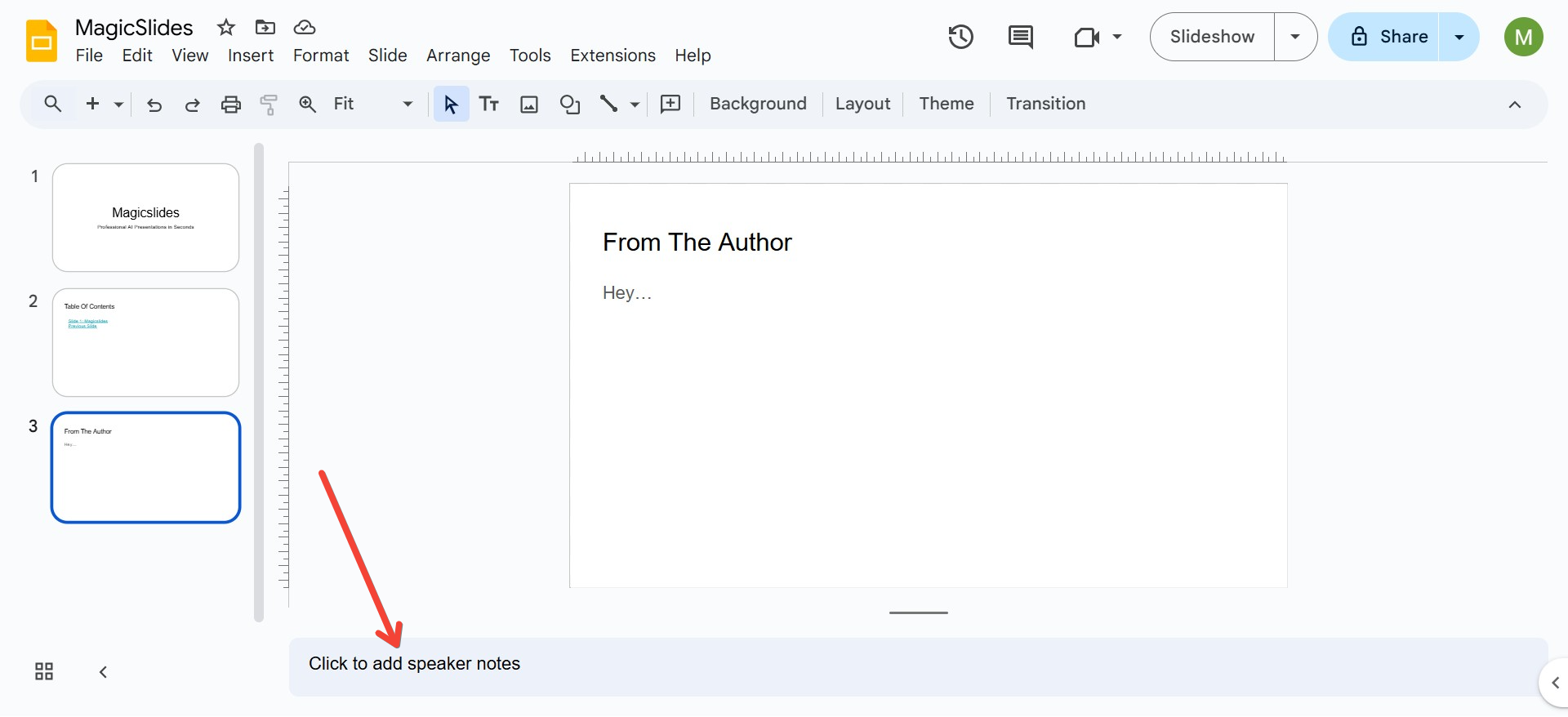Expand the side panel arrow

point(1555,683)
